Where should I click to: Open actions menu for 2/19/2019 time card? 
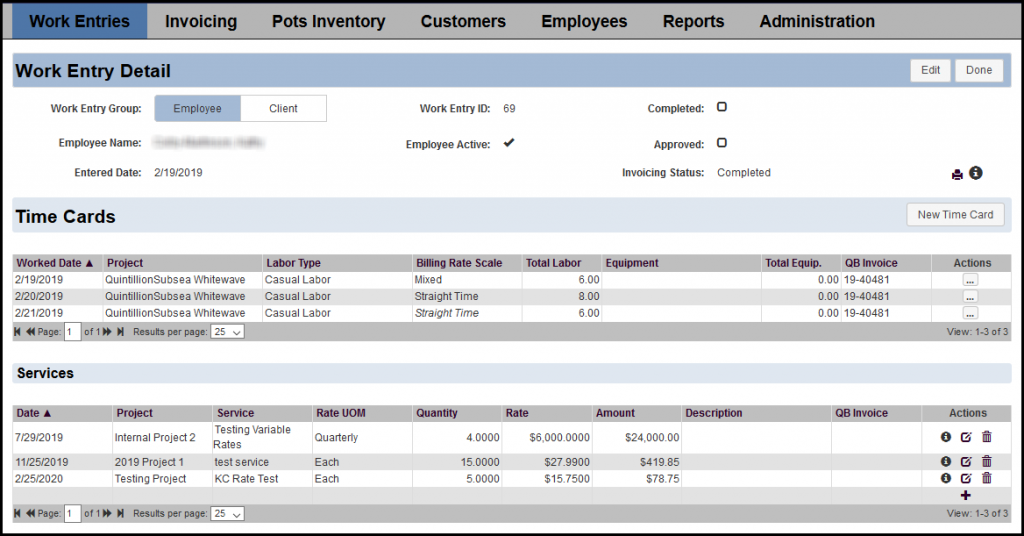click(x=970, y=279)
